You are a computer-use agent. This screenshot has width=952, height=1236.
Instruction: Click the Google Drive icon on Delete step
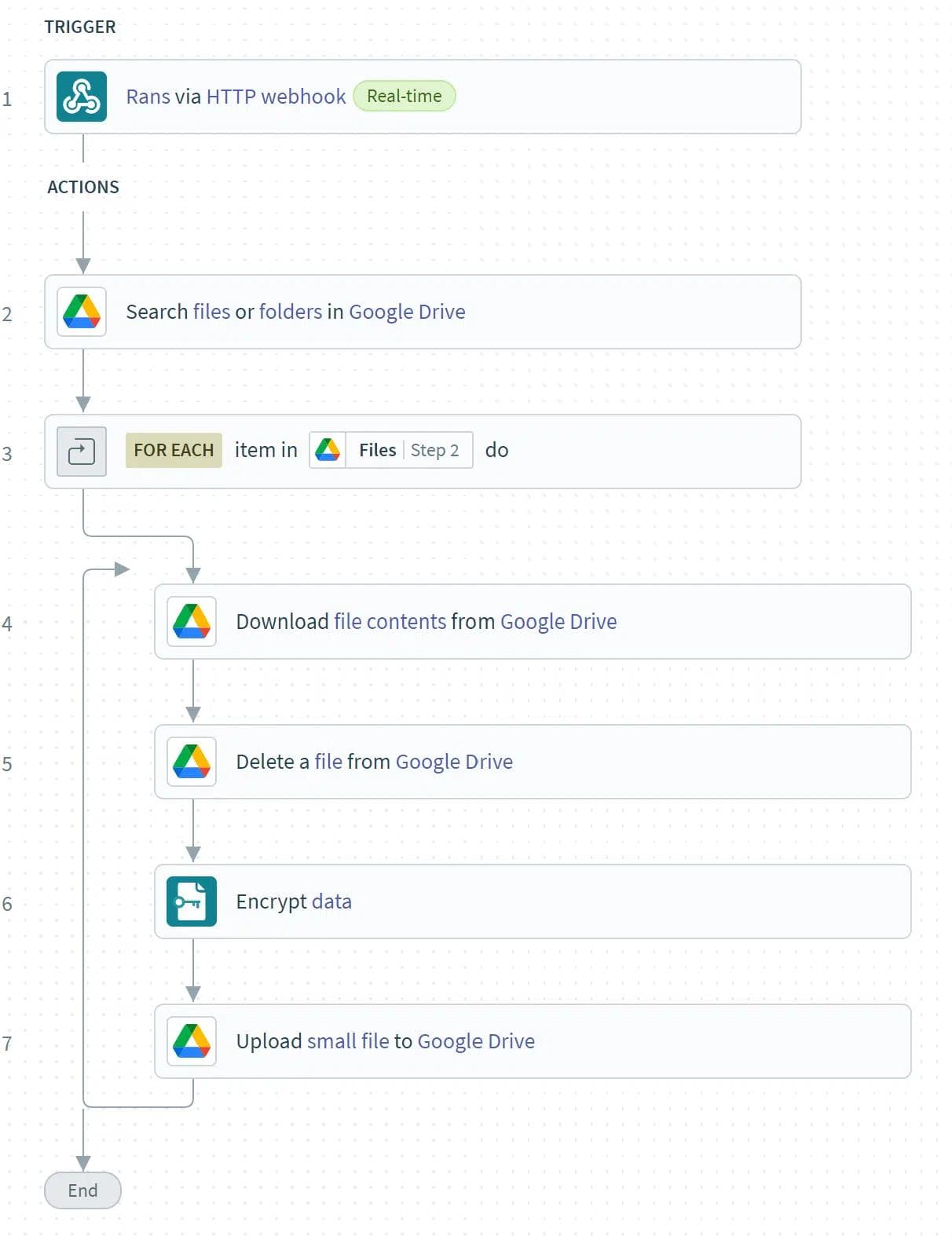point(192,762)
